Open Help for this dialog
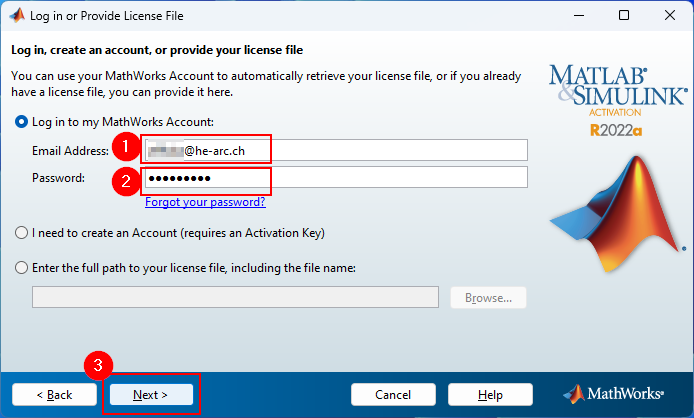Image resolution: width=694 pixels, height=418 pixels. [490, 395]
